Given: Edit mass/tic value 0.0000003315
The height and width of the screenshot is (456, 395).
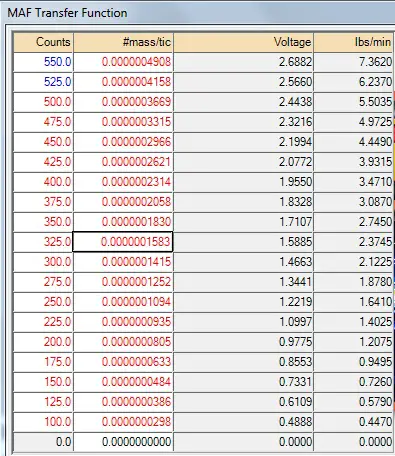Looking at the screenshot, I should (x=123, y=122).
